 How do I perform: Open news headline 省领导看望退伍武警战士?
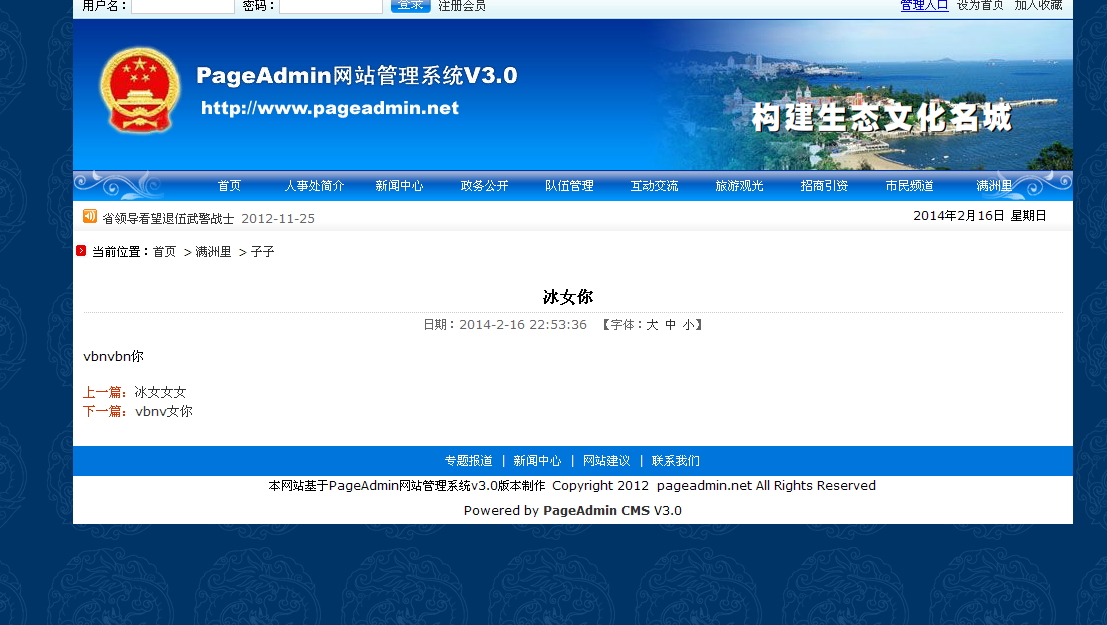point(168,218)
